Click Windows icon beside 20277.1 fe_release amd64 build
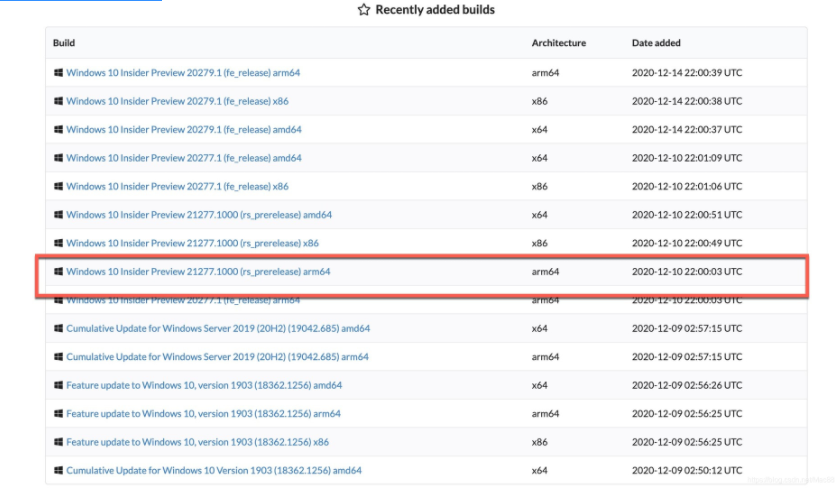The width and height of the screenshot is (835, 490). [x=59, y=158]
